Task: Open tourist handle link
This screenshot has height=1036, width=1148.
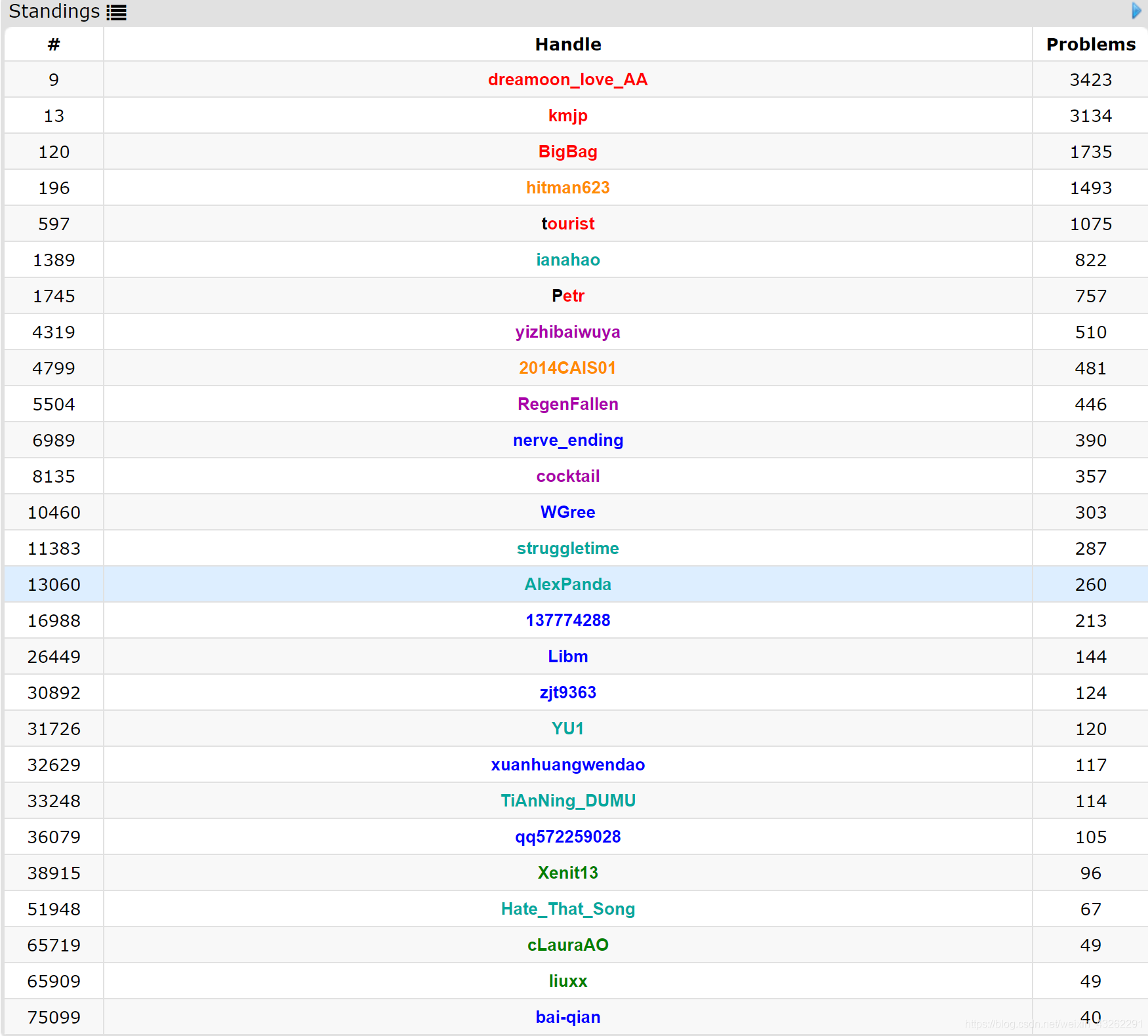Action: pyautogui.click(x=567, y=224)
